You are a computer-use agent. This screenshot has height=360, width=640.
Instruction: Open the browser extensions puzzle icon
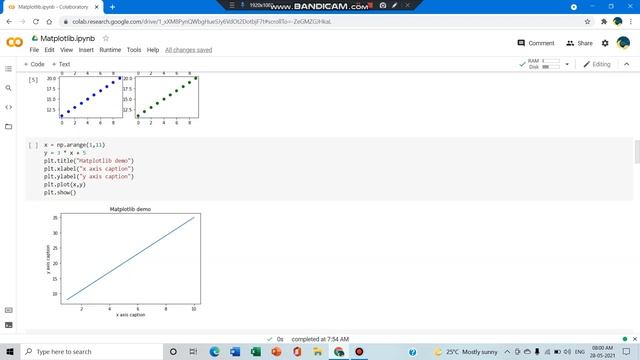point(604,22)
